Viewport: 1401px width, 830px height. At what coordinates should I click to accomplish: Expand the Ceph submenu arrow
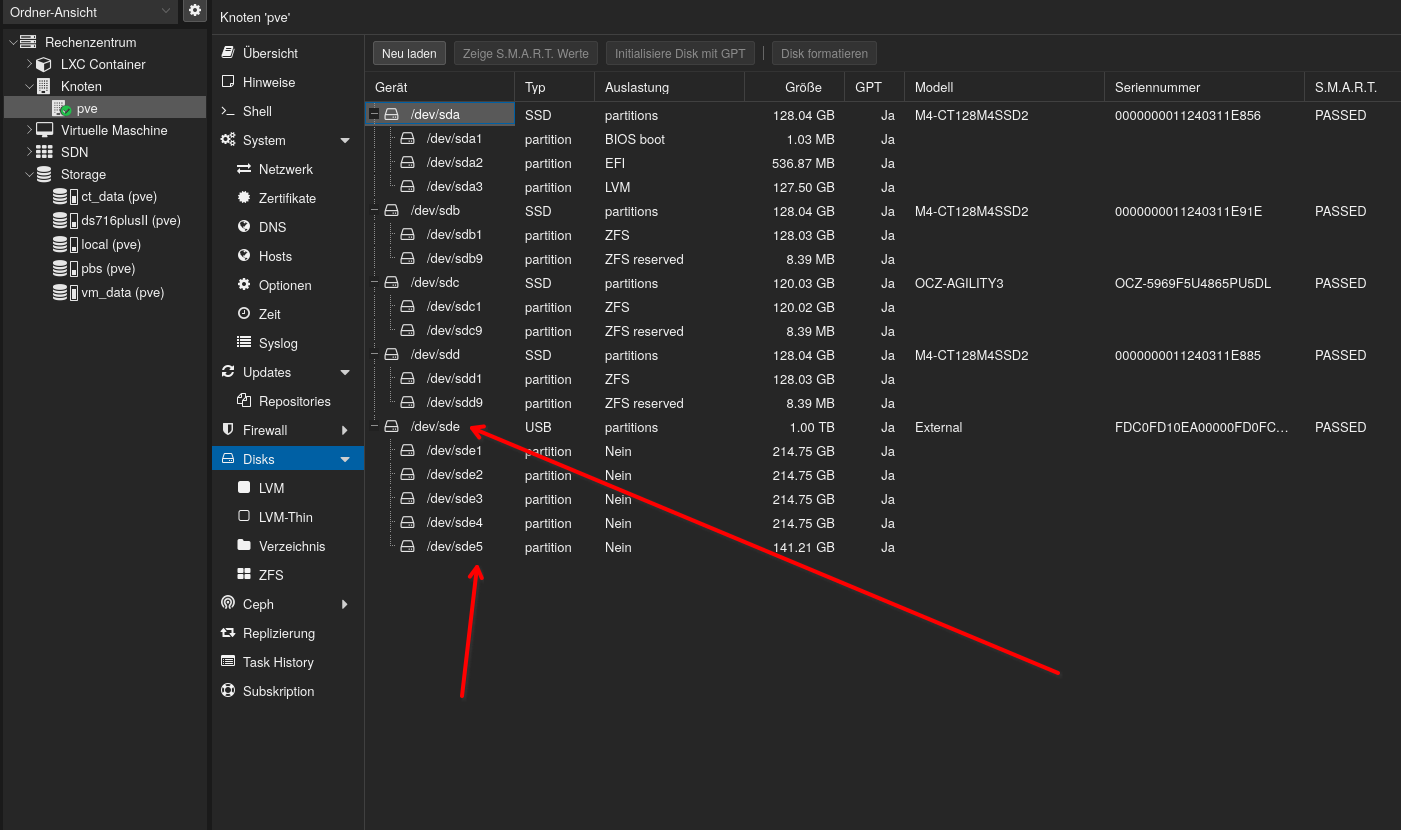click(x=345, y=604)
